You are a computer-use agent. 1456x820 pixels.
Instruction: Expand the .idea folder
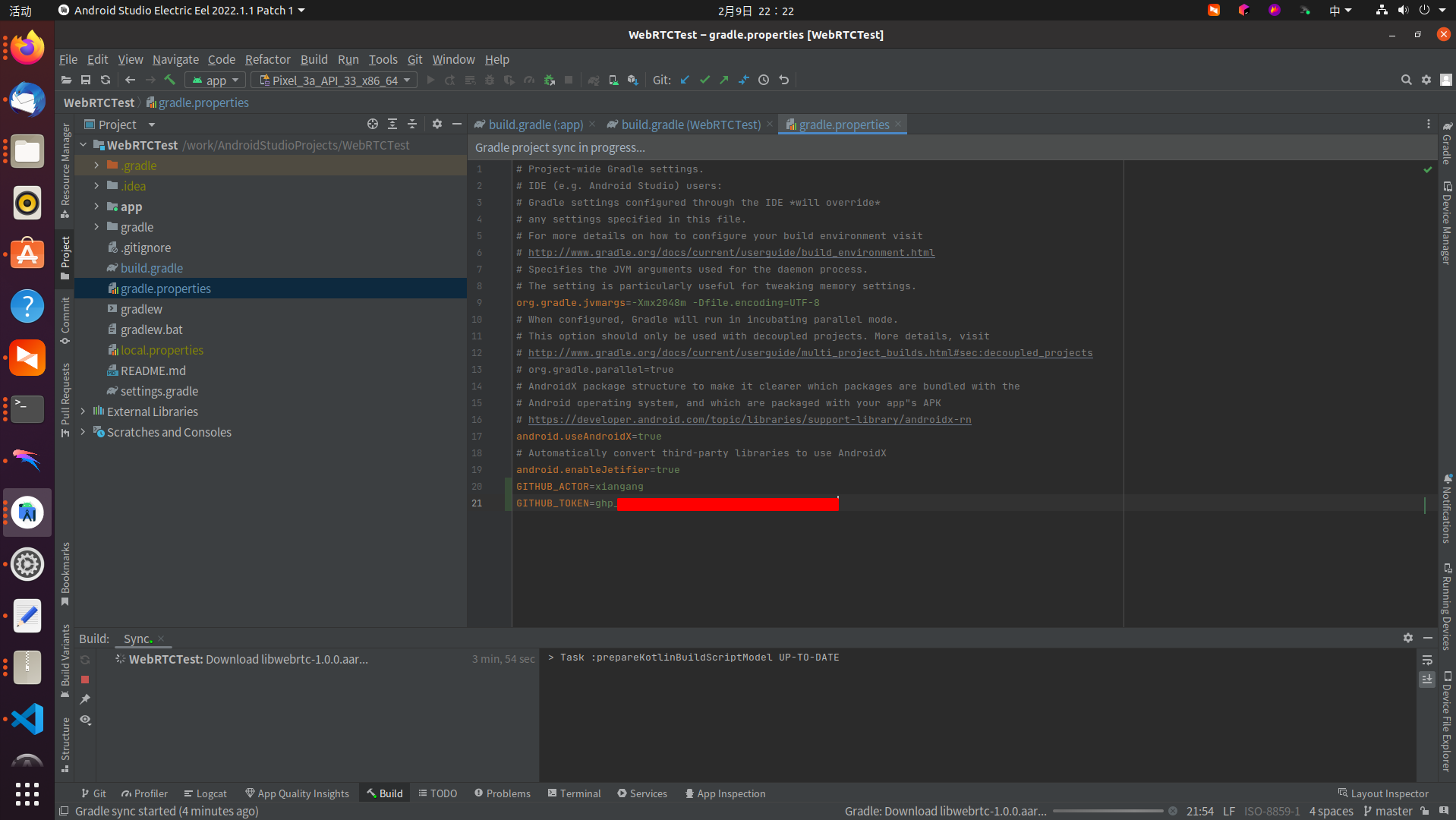coord(96,186)
